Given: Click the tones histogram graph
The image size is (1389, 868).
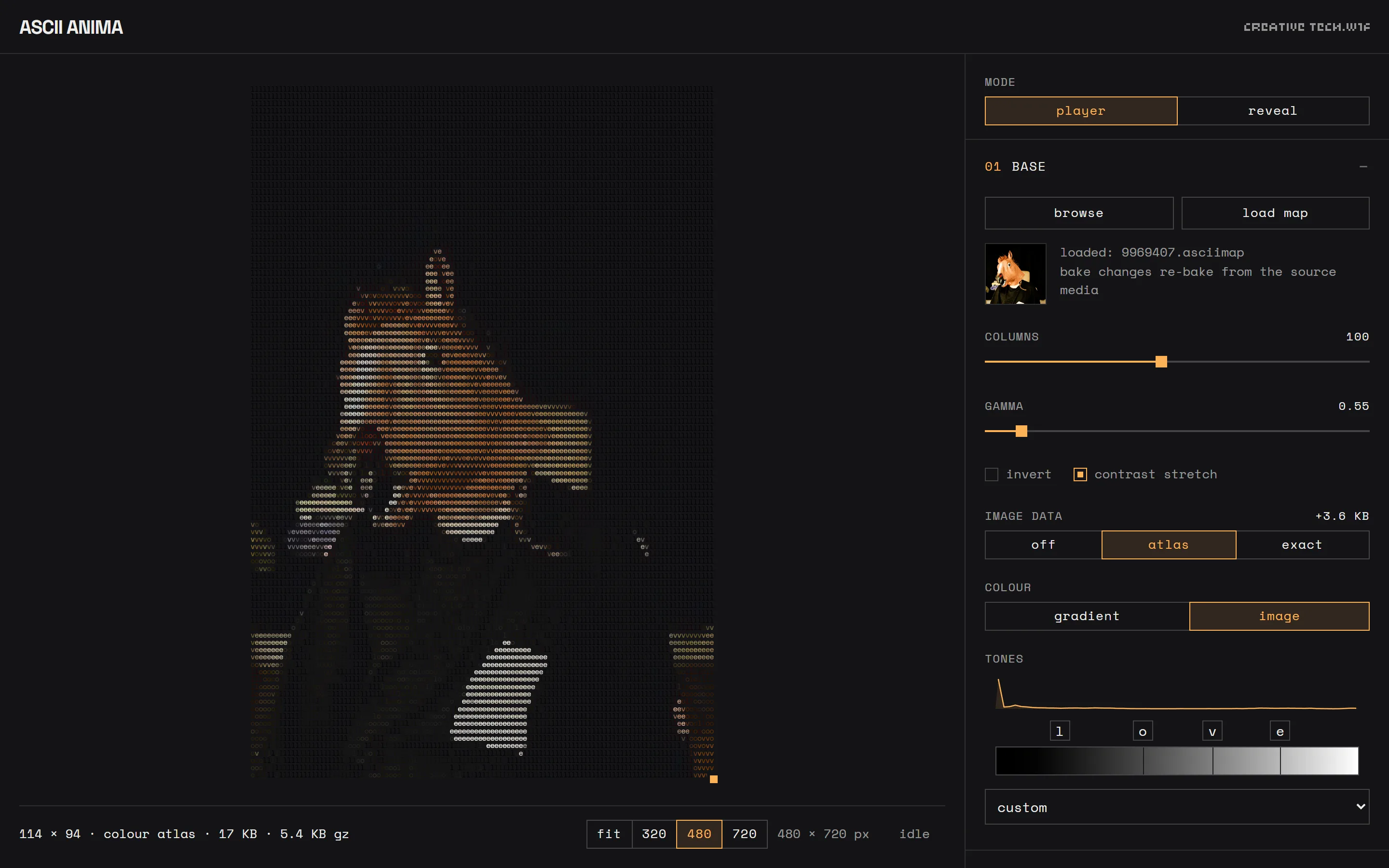Looking at the screenshot, I should tap(1177, 693).
